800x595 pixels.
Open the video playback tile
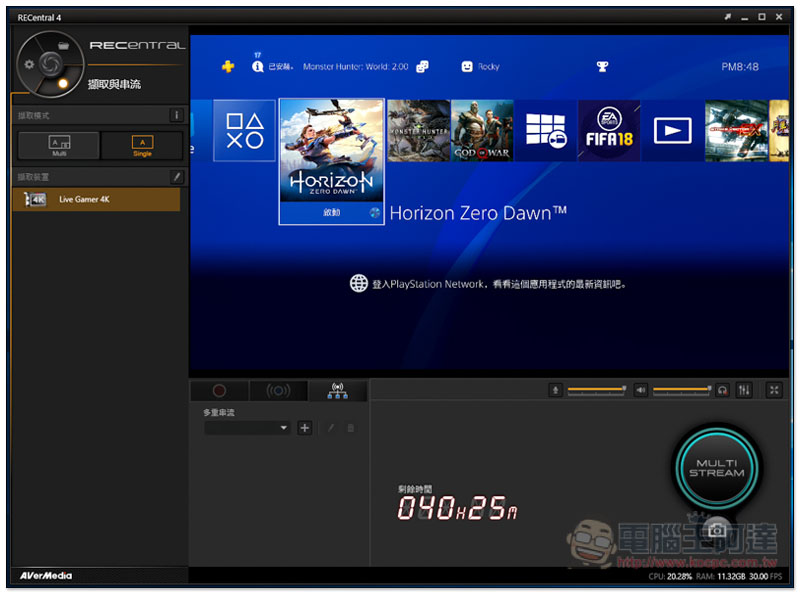pyautogui.click(x=672, y=131)
